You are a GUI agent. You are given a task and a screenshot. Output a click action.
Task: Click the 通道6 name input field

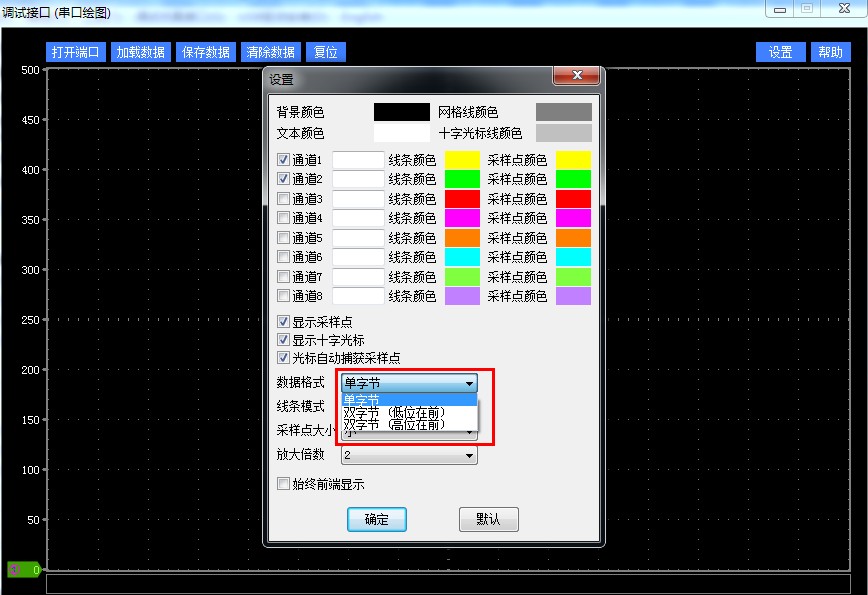pos(358,257)
